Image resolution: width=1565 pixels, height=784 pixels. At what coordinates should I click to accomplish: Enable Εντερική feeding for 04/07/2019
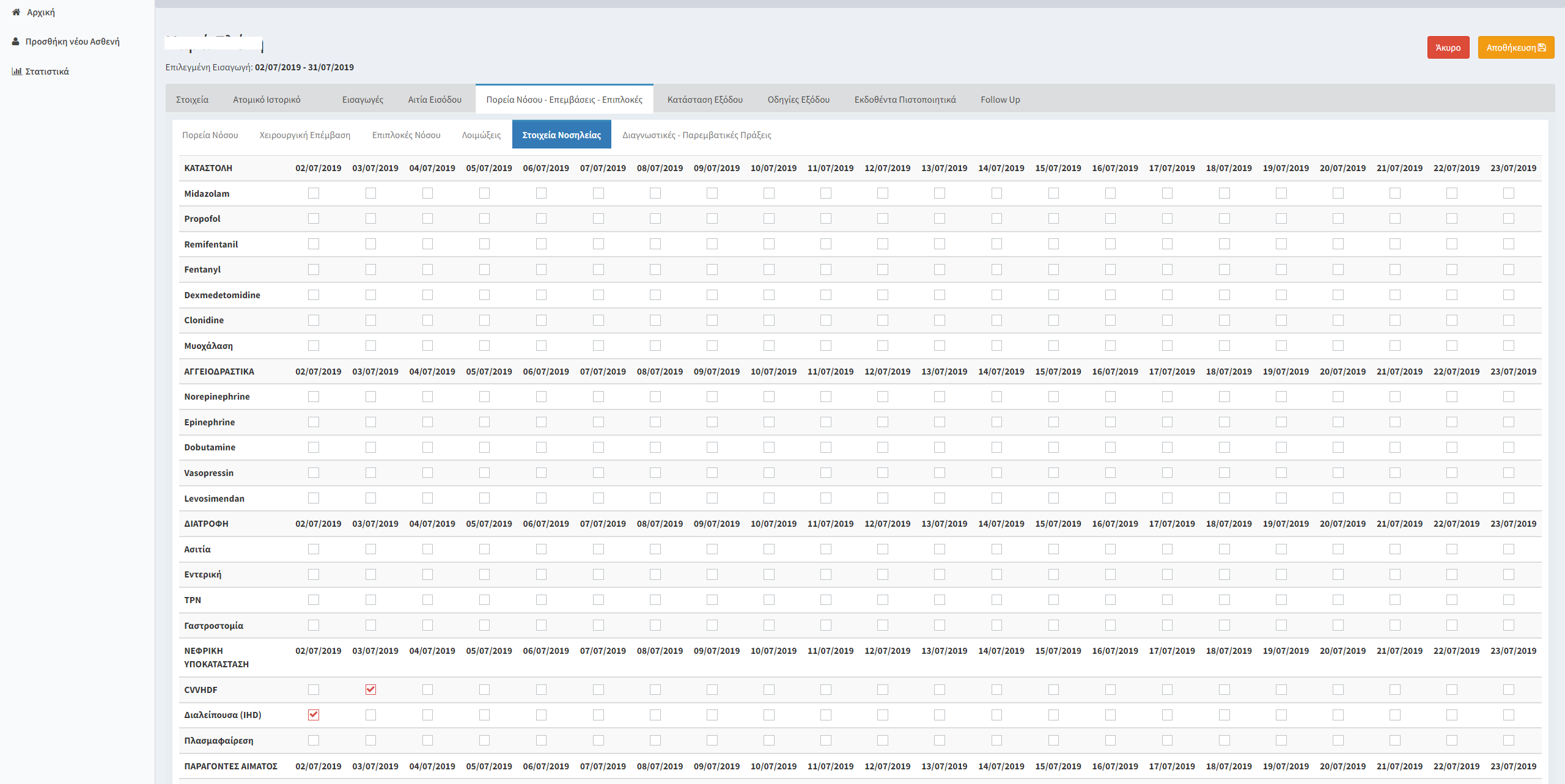tap(427, 574)
